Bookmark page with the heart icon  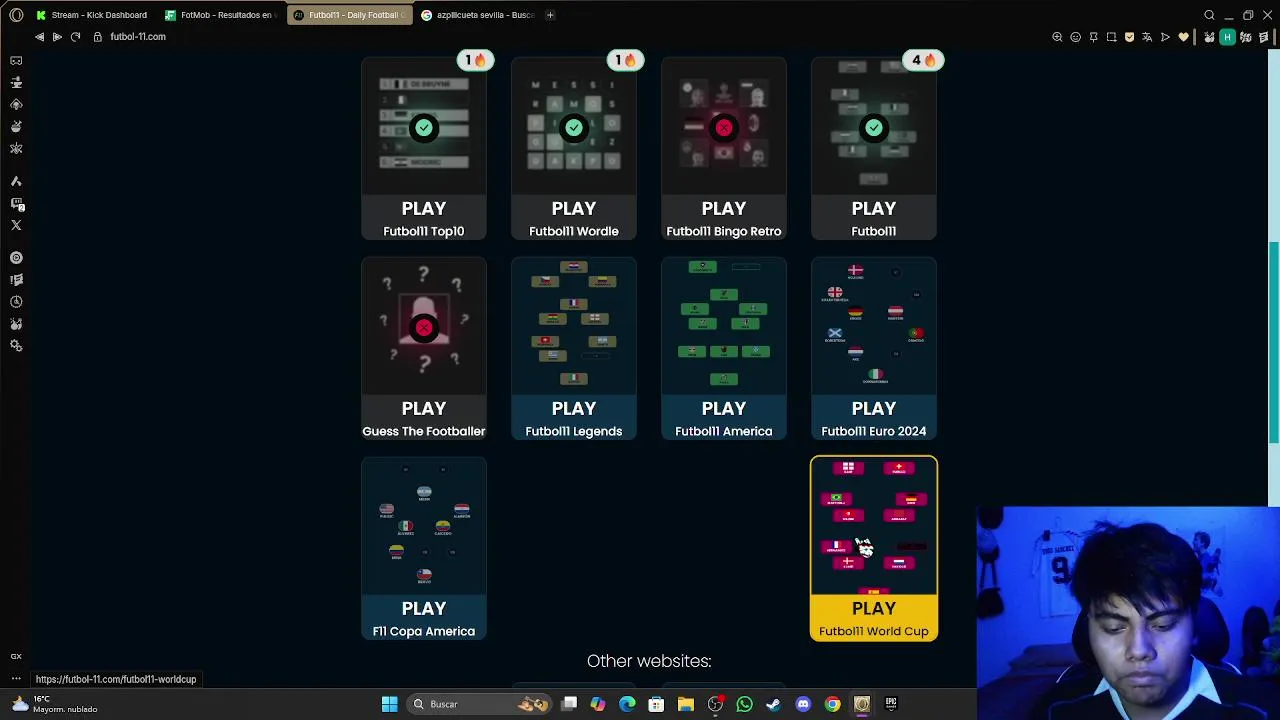[1184, 37]
